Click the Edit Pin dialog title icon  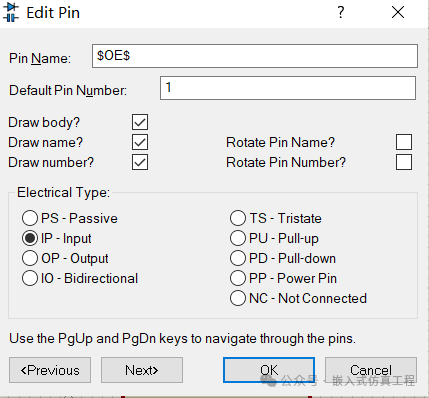pyautogui.click(x=11, y=12)
